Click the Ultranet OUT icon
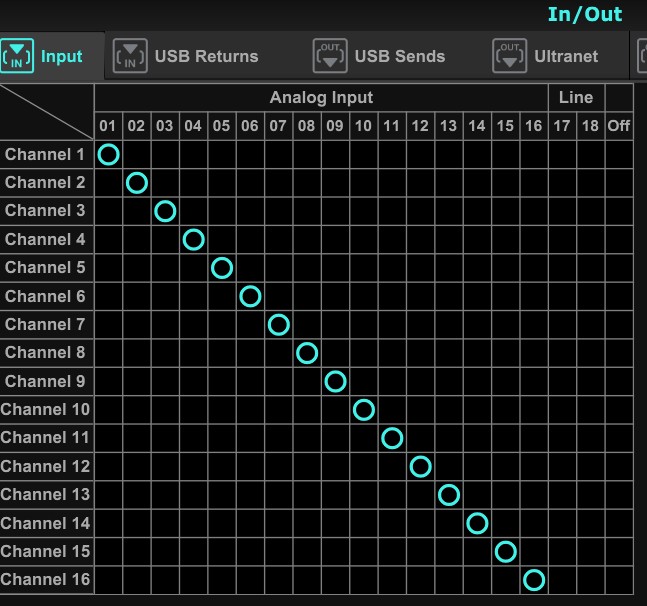Screen dimensions: 647x606 509,56
